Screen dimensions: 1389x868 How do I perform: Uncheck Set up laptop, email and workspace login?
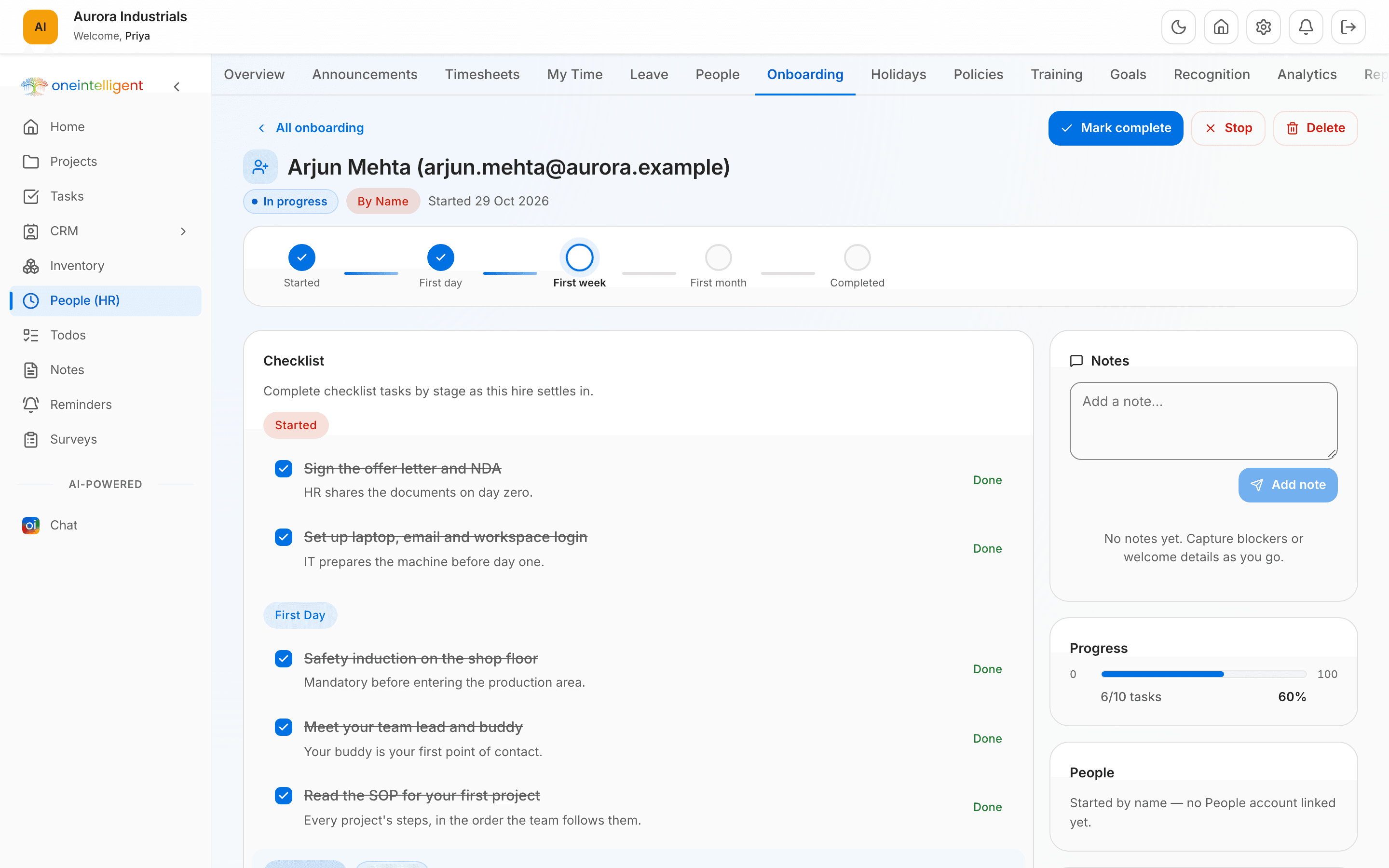click(284, 537)
